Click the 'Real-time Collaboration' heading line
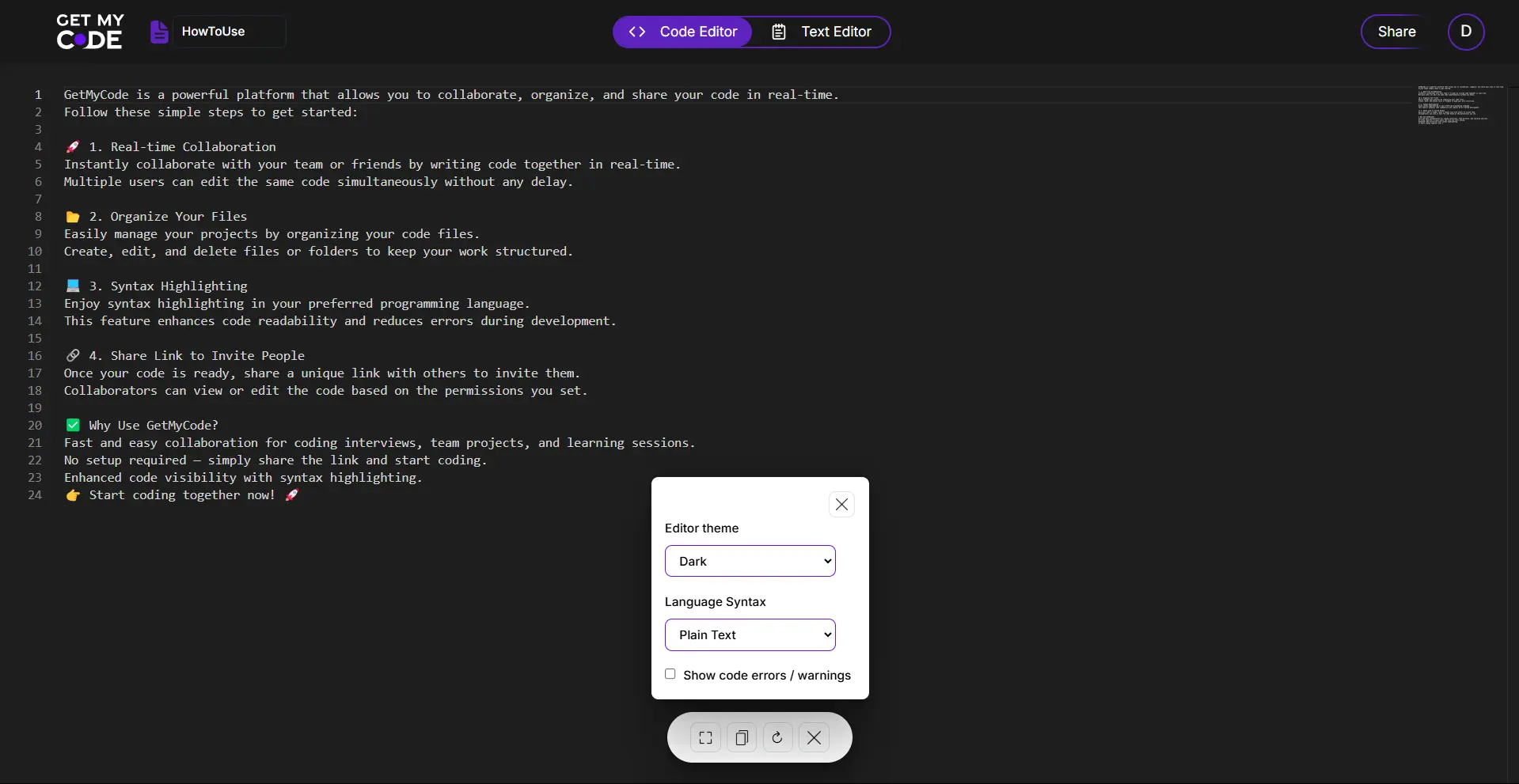Viewport: 1519px width, 784px height. point(182,147)
